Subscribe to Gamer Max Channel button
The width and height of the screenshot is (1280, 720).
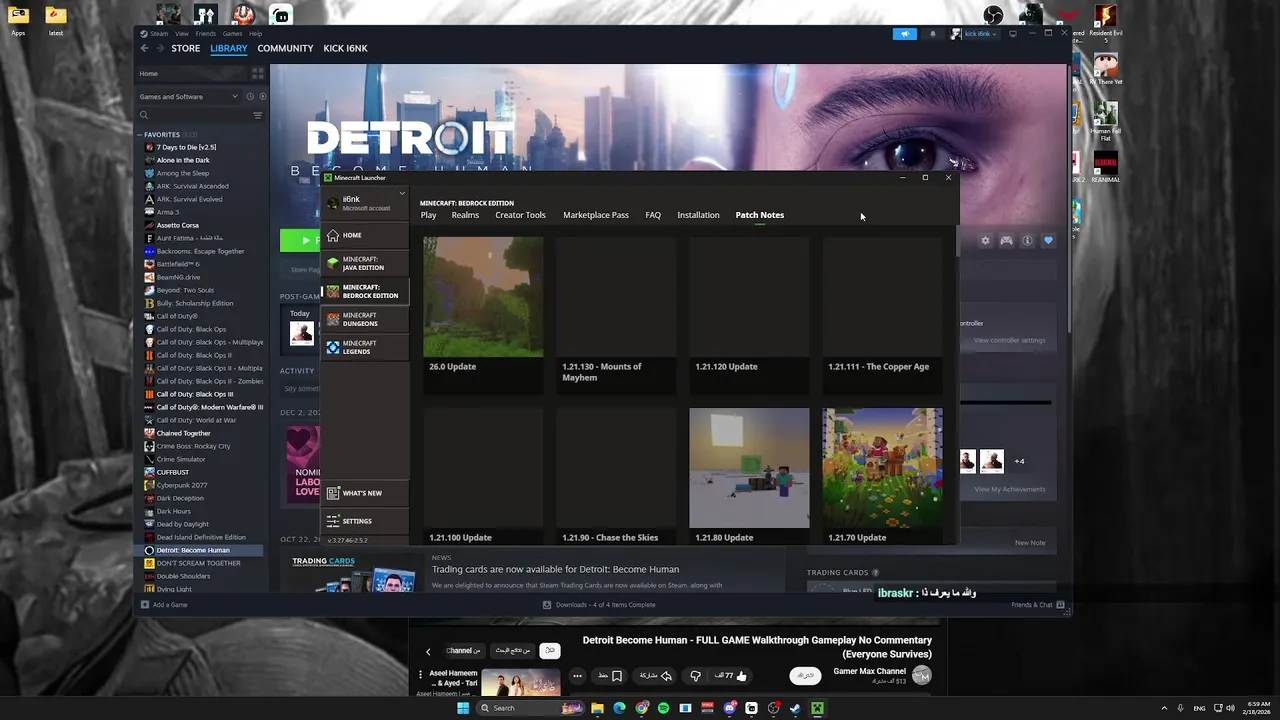805,676
